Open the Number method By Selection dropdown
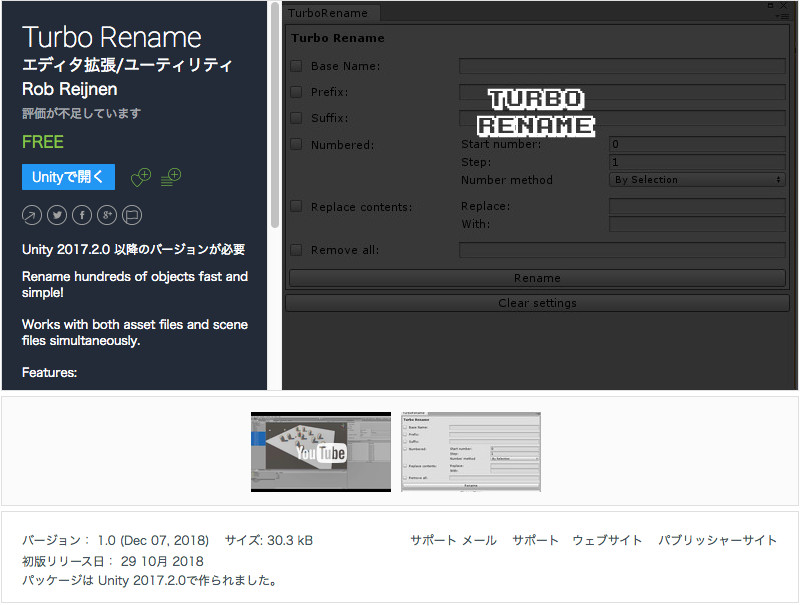 (x=697, y=180)
